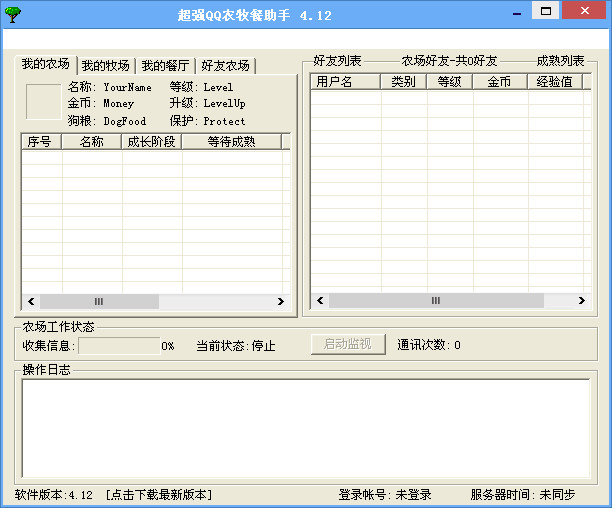This screenshot has width=612, height=508.
Task: Click the 经验值 column header
Action: (555, 82)
